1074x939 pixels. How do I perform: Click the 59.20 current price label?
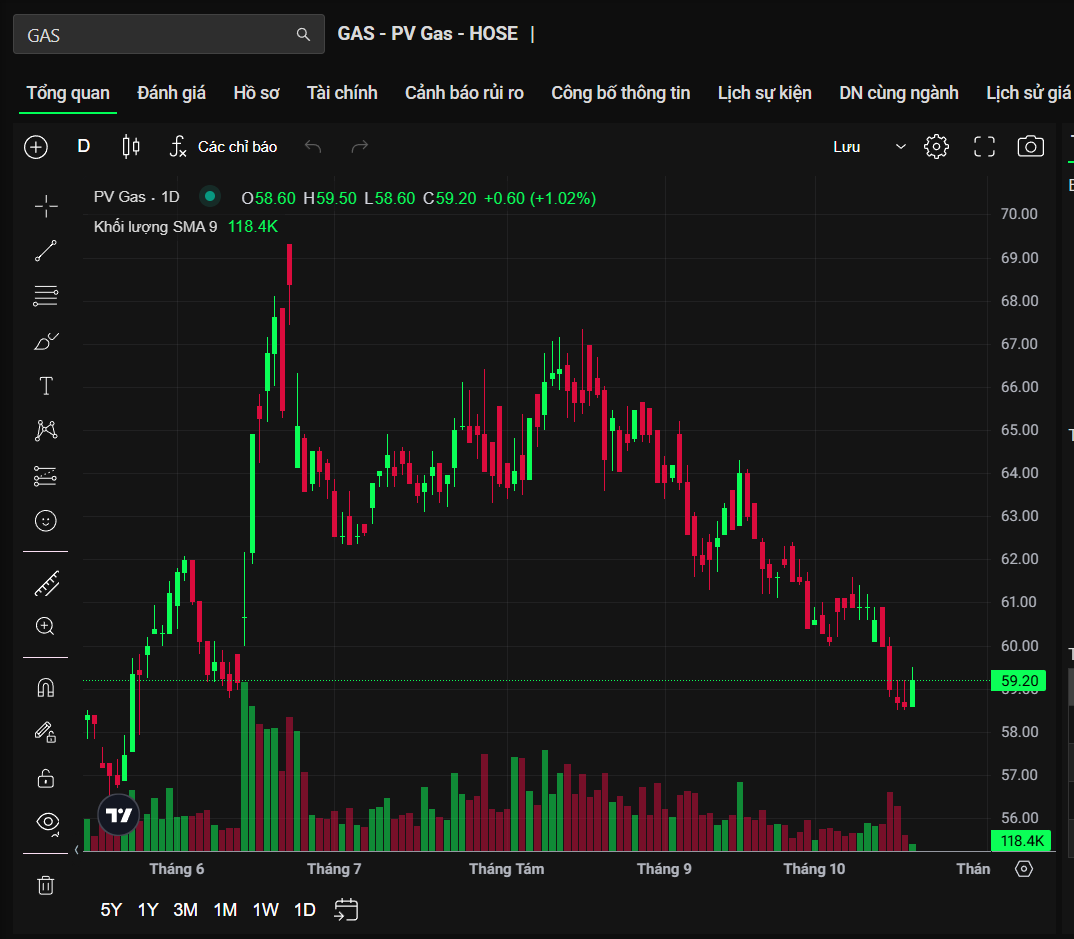[x=1017, y=681]
